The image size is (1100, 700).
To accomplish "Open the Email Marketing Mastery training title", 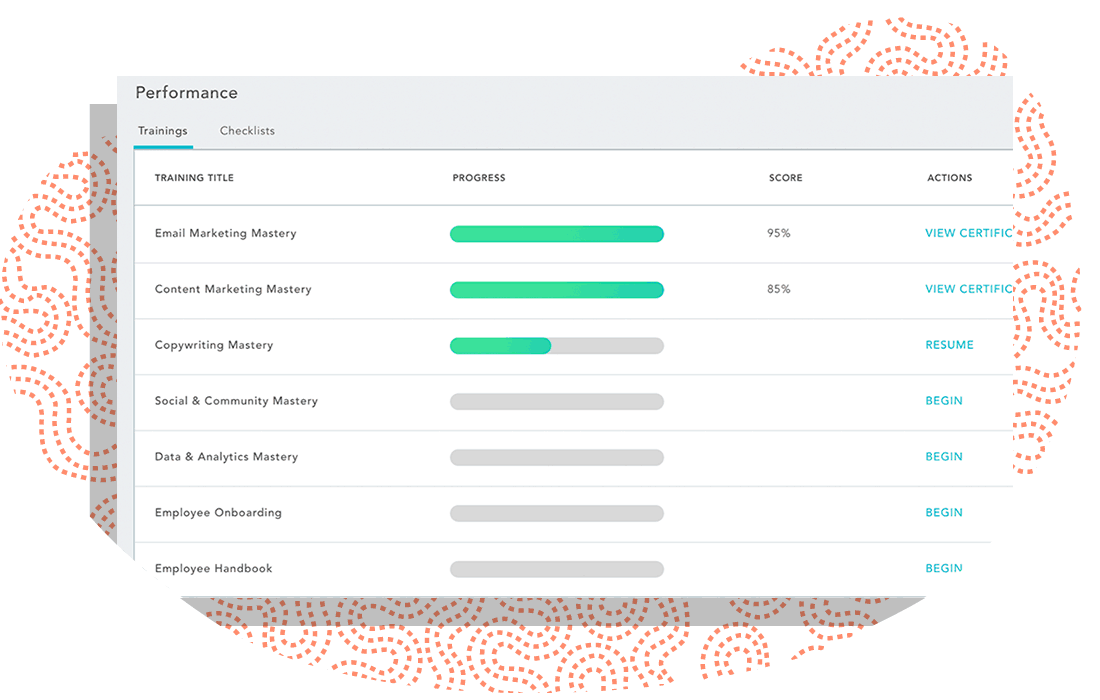I will (225, 234).
